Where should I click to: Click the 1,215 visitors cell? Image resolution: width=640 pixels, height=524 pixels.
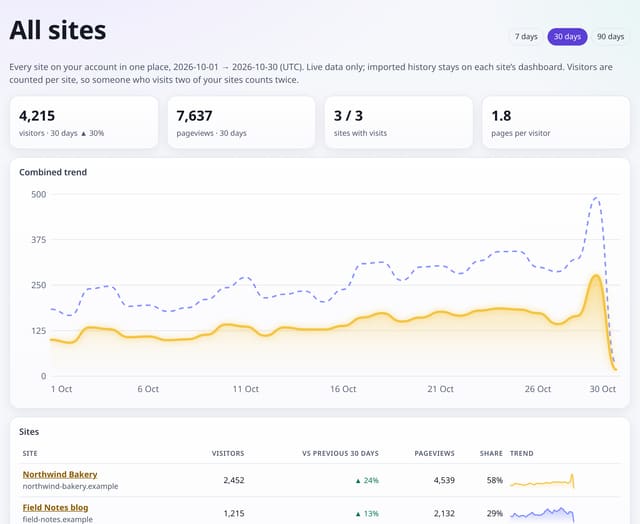(234, 513)
